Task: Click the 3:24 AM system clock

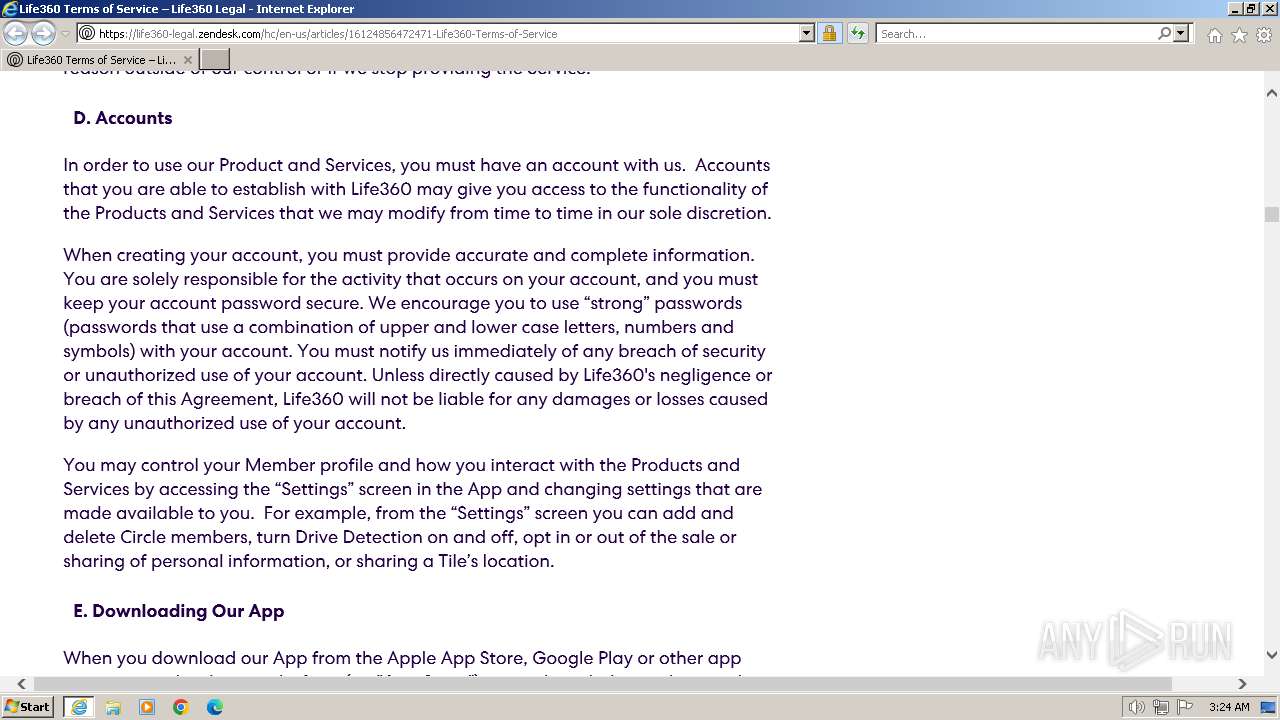Action: click(1229, 707)
